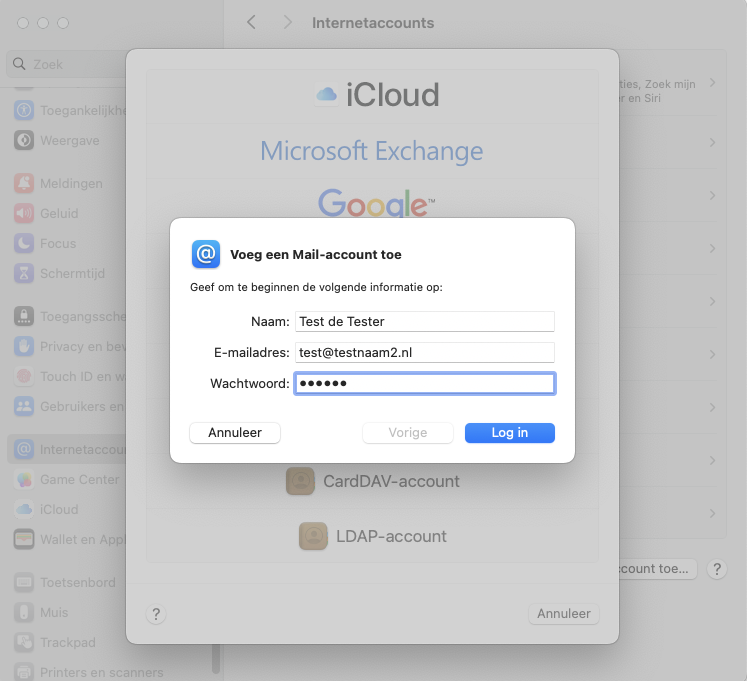This screenshot has height=681, width=747.
Task: Open help with bottom-left question mark
Action: 156,614
